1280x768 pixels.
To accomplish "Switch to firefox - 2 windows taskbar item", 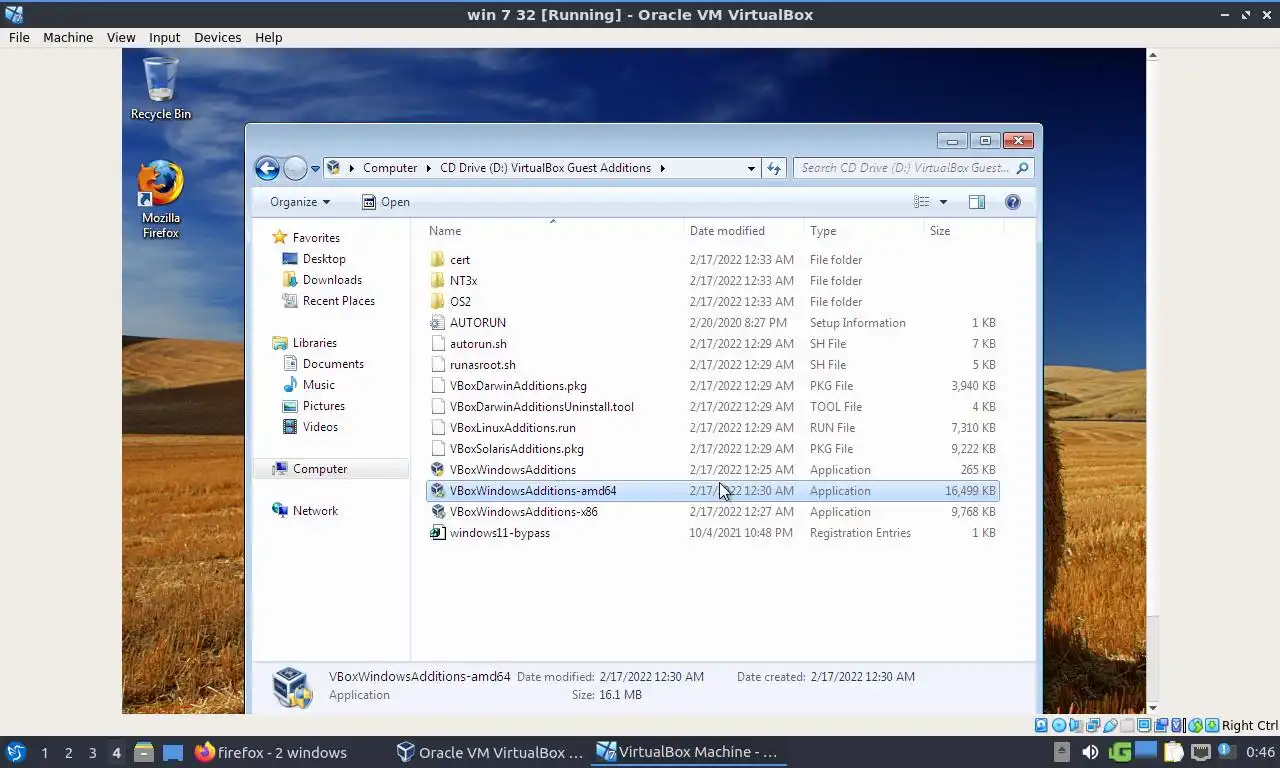I will click(x=272, y=752).
